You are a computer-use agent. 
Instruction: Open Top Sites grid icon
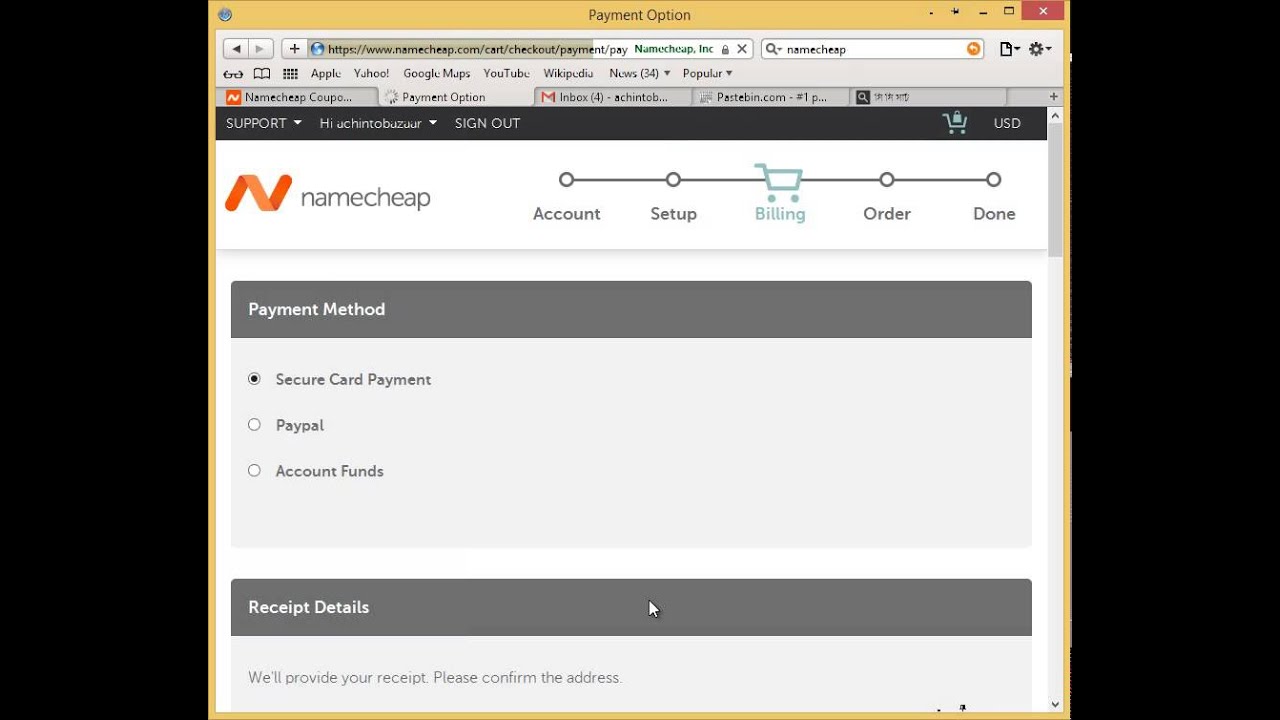(291, 74)
